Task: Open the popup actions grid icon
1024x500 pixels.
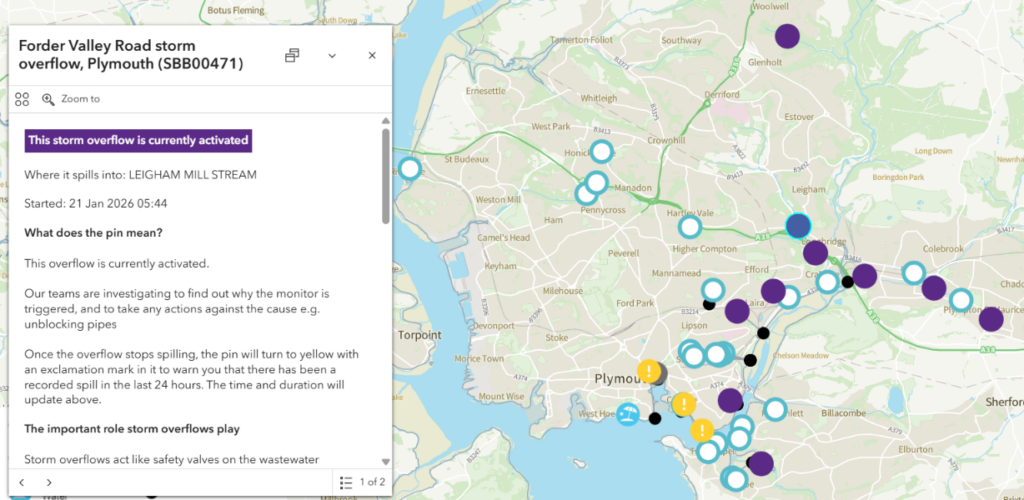Action: 22,99
